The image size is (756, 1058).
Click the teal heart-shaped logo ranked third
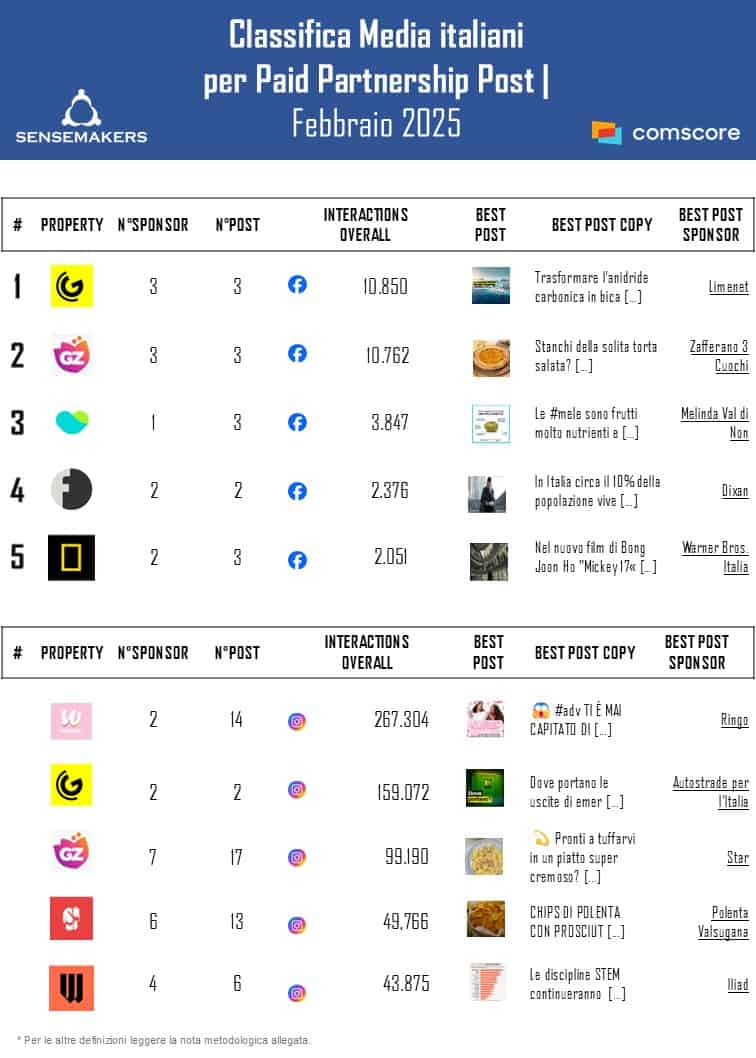(72, 422)
